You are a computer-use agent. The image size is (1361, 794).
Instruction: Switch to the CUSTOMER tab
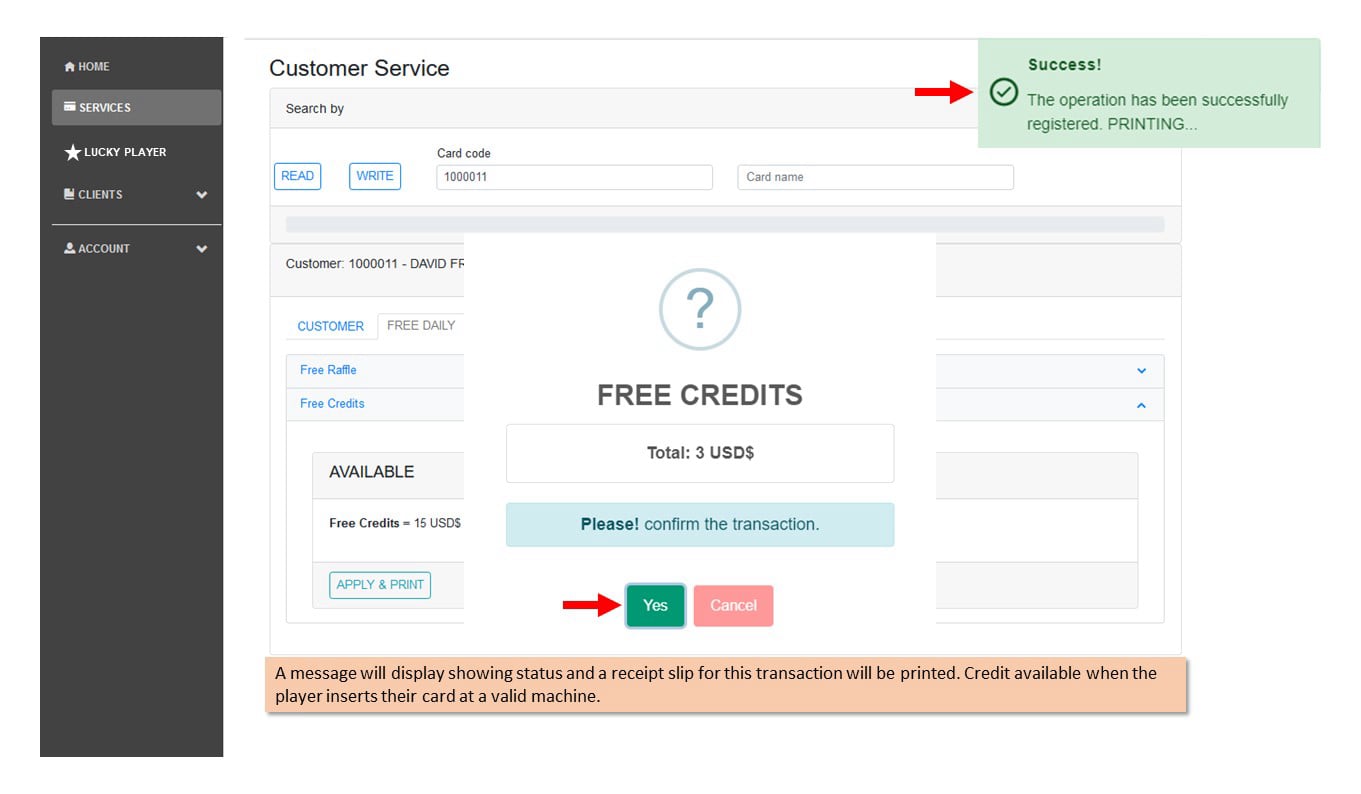pos(330,326)
